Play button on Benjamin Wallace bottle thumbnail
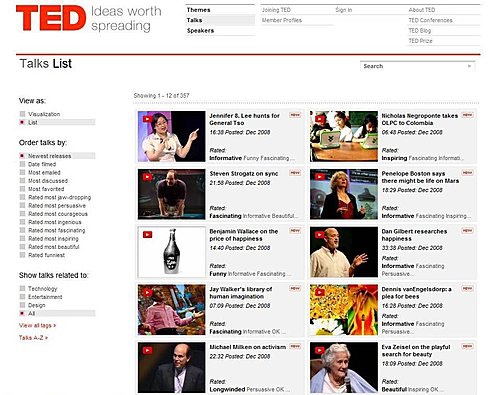The image size is (500, 395). click(147, 235)
